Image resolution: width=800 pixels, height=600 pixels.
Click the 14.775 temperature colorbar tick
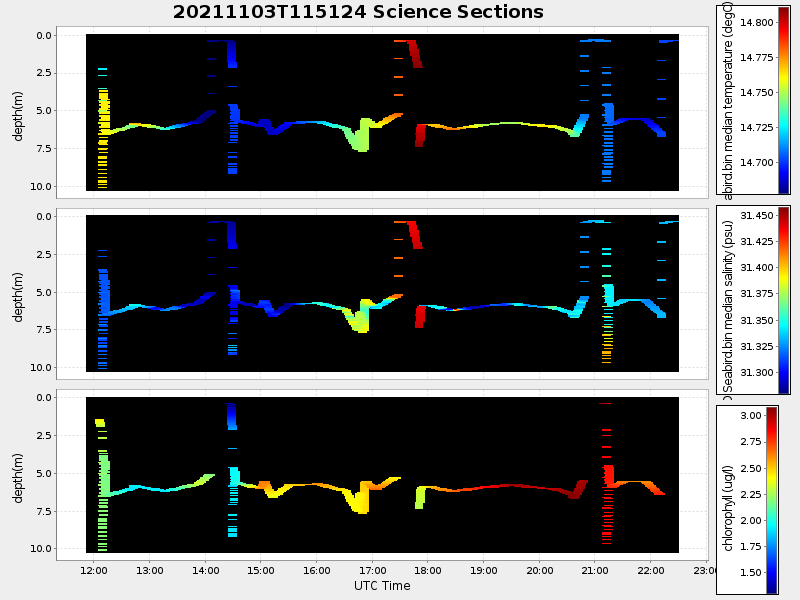pos(757,58)
